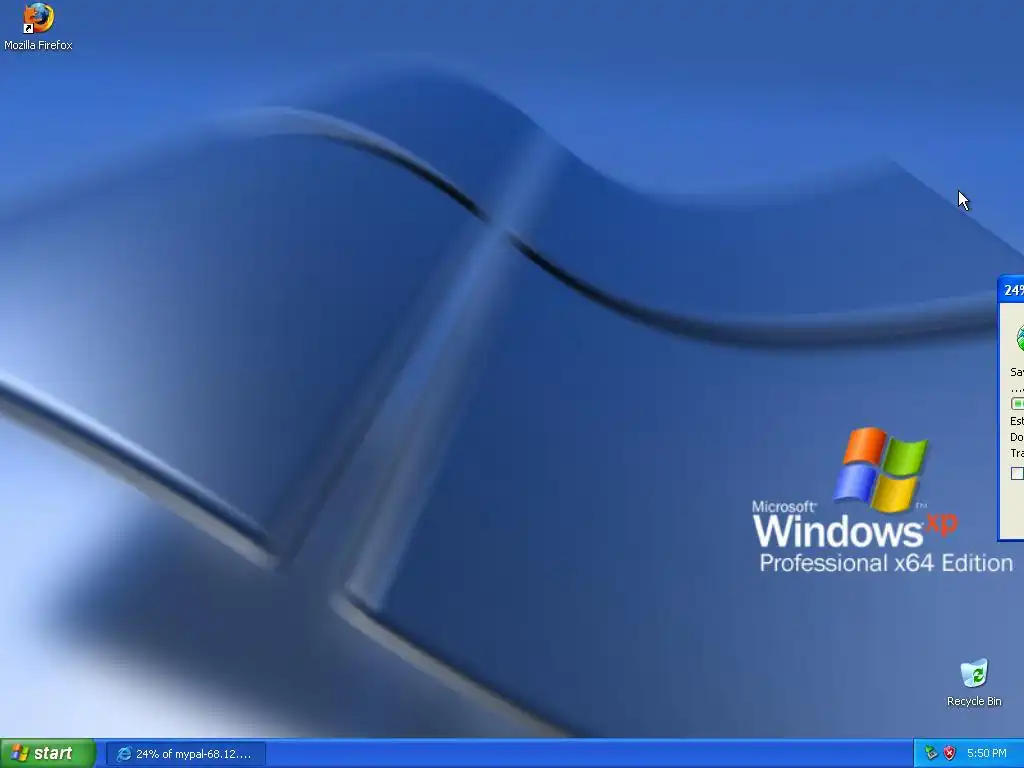Viewport: 1024px width, 768px height.
Task: Click the 5:50 PM clock
Action: click(x=986, y=753)
